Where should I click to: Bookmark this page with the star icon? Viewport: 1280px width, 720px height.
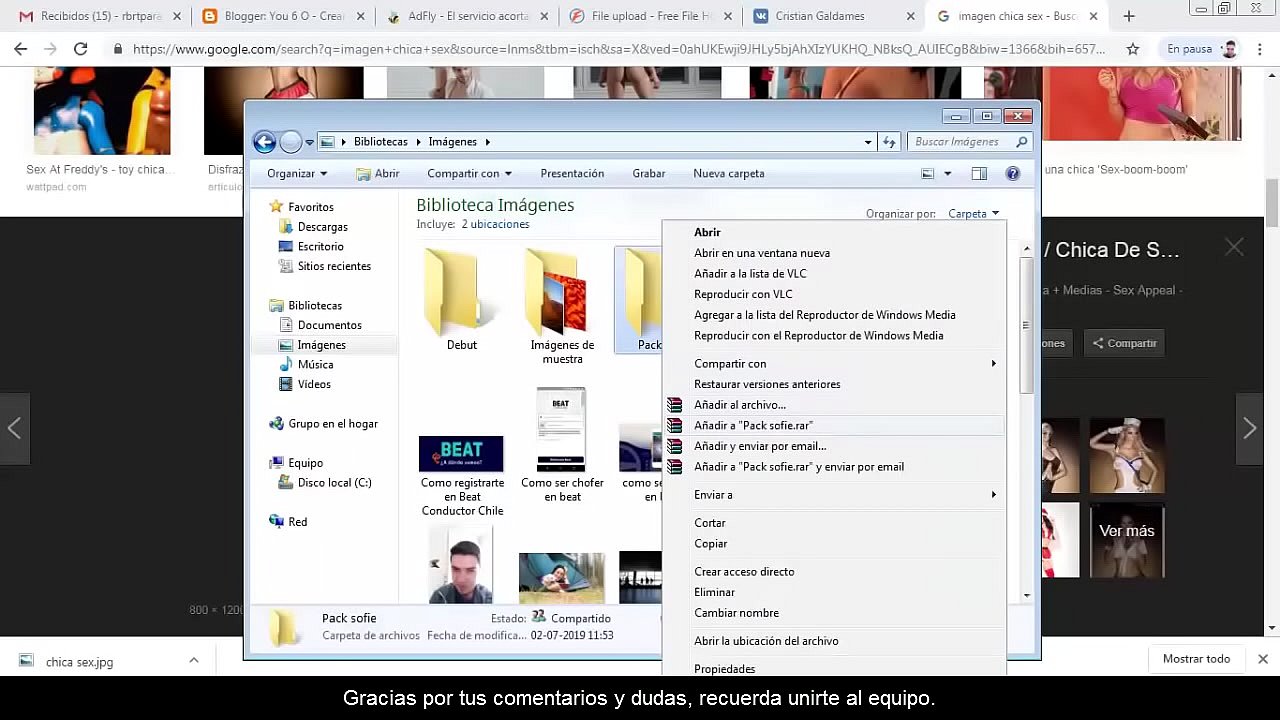click(1132, 49)
